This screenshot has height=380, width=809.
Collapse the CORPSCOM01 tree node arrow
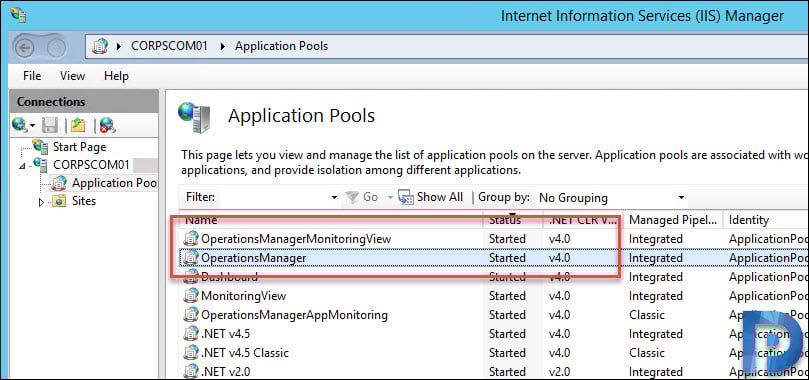pos(22,166)
